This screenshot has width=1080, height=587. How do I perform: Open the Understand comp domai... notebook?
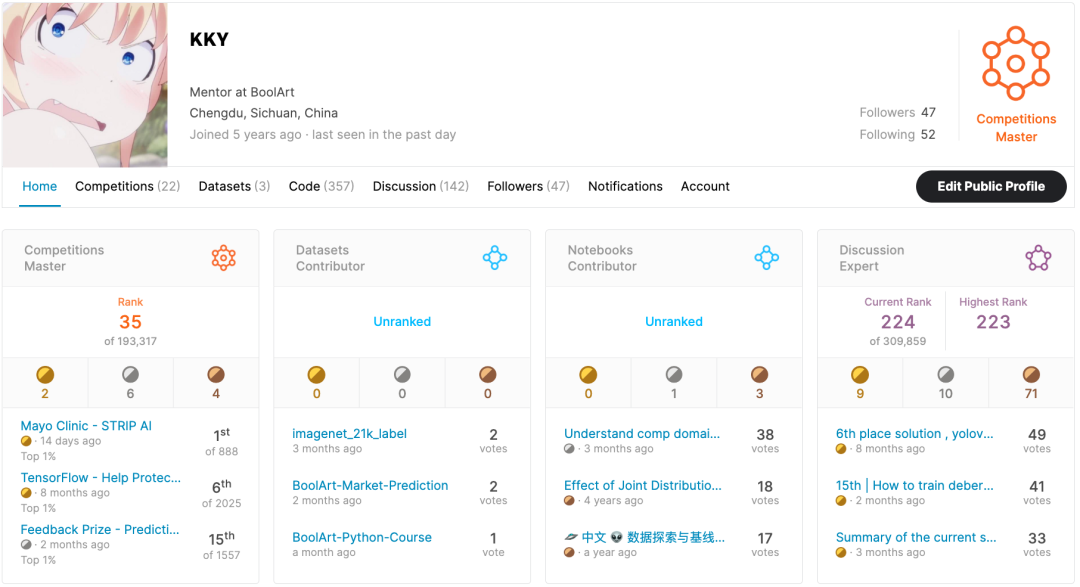coord(642,433)
